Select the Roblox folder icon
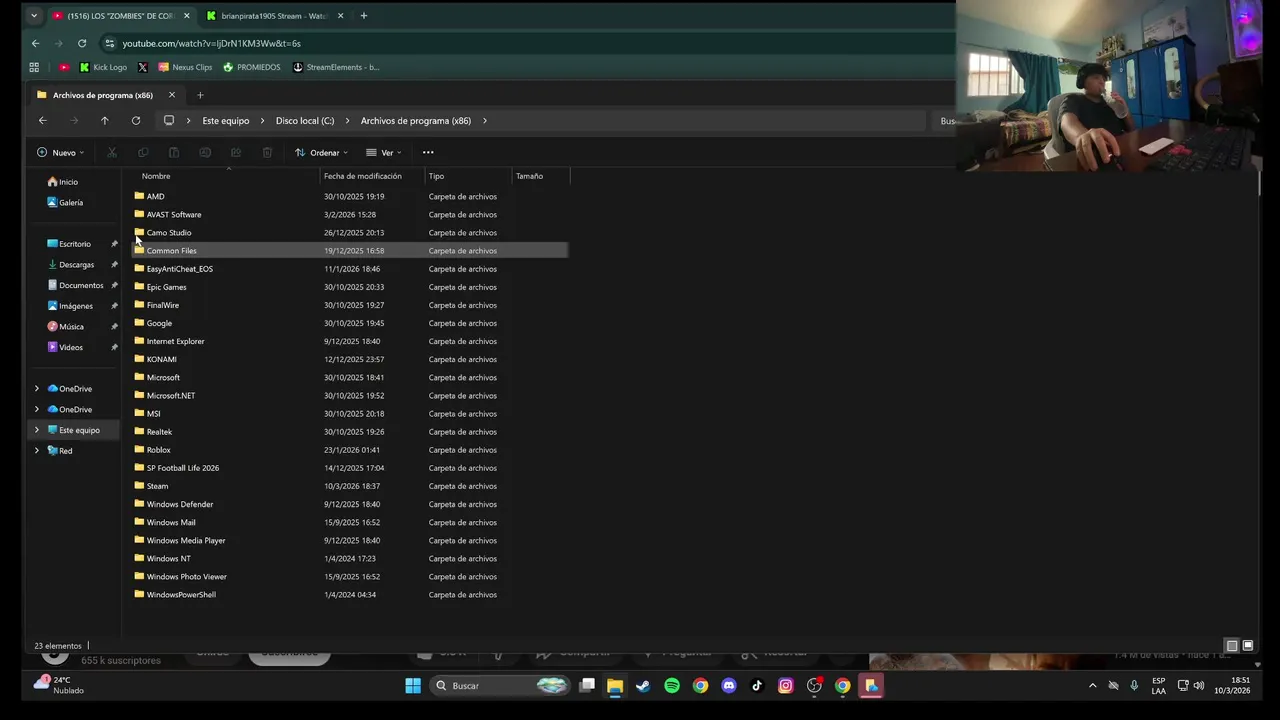The width and height of the screenshot is (1280, 720). [x=139, y=450]
